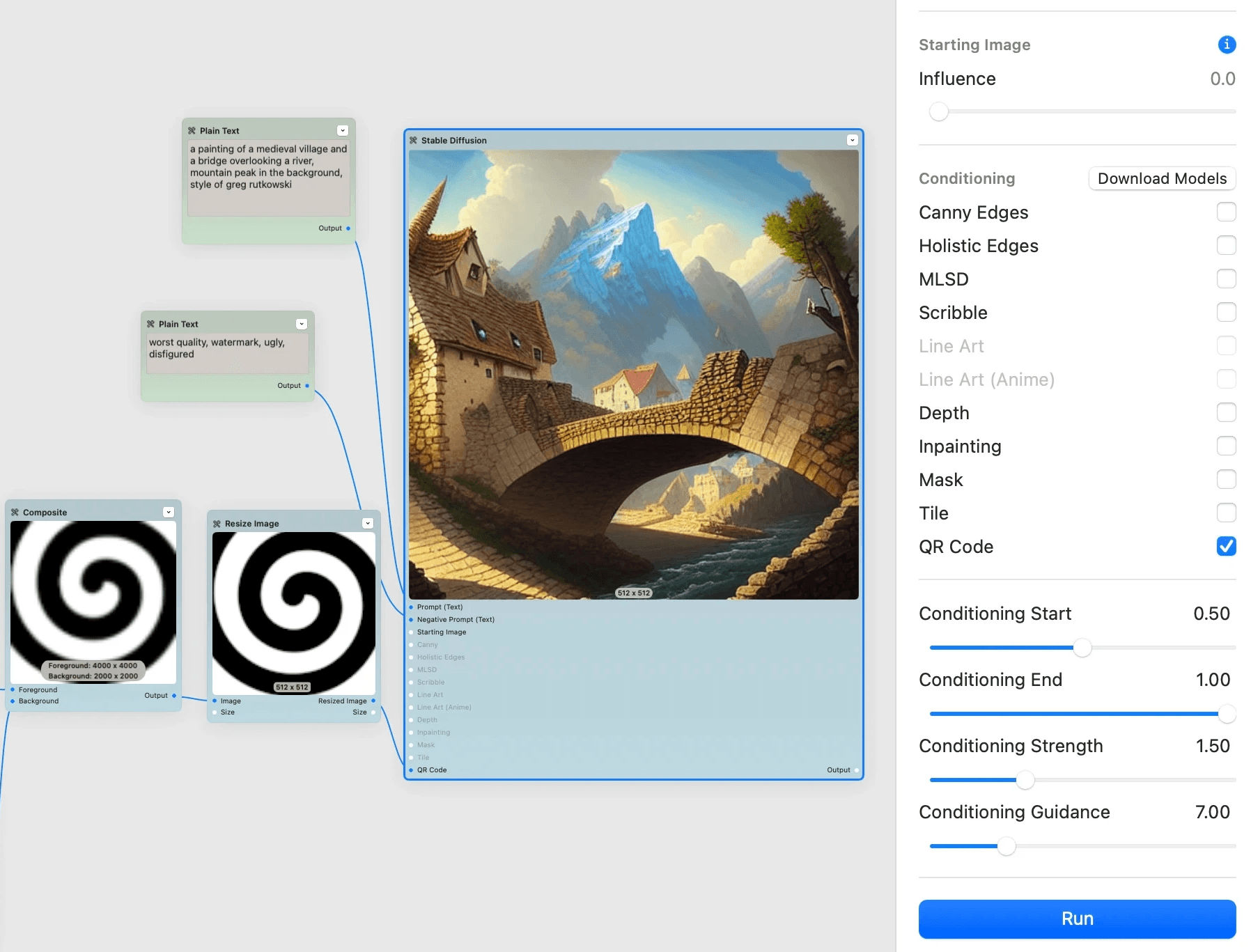Turn on Depth conditioning
Screen dimensions: 1251x952
[1227, 412]
